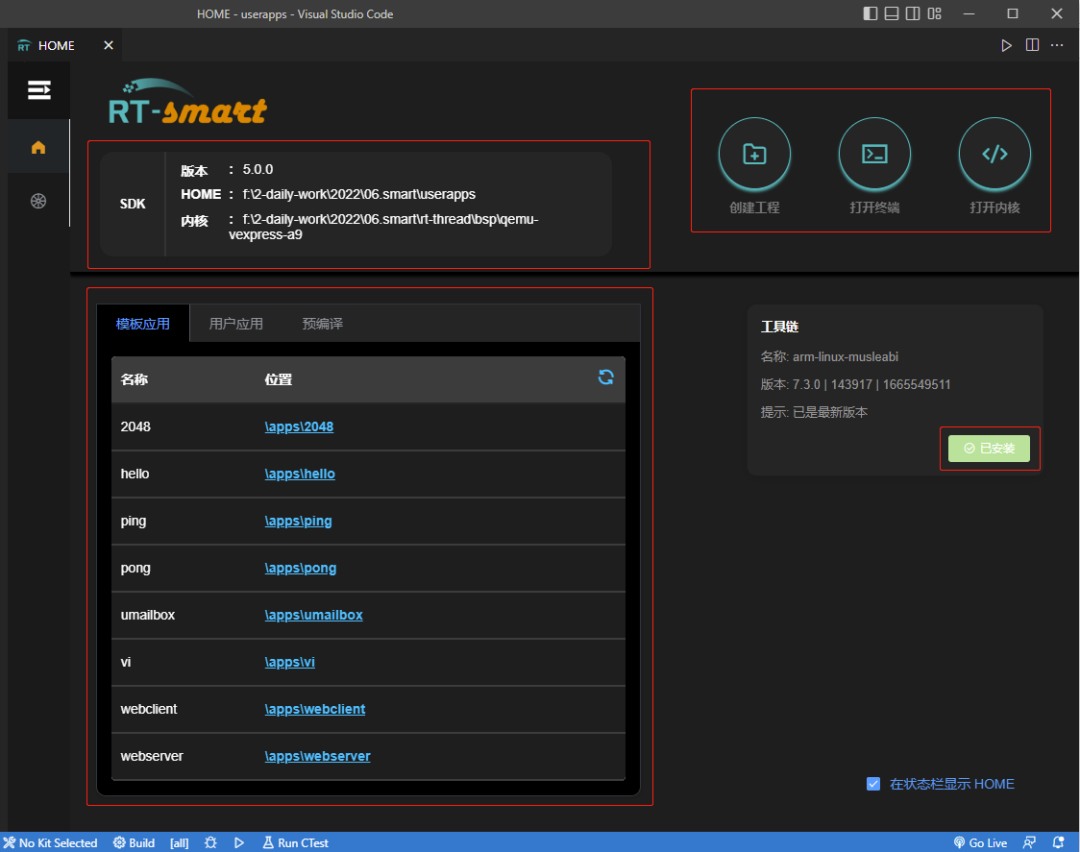Screen dimensions: 1080x852
Task: Split the editor to the right
Action: pyautogui.click(x=1032, y=45)
